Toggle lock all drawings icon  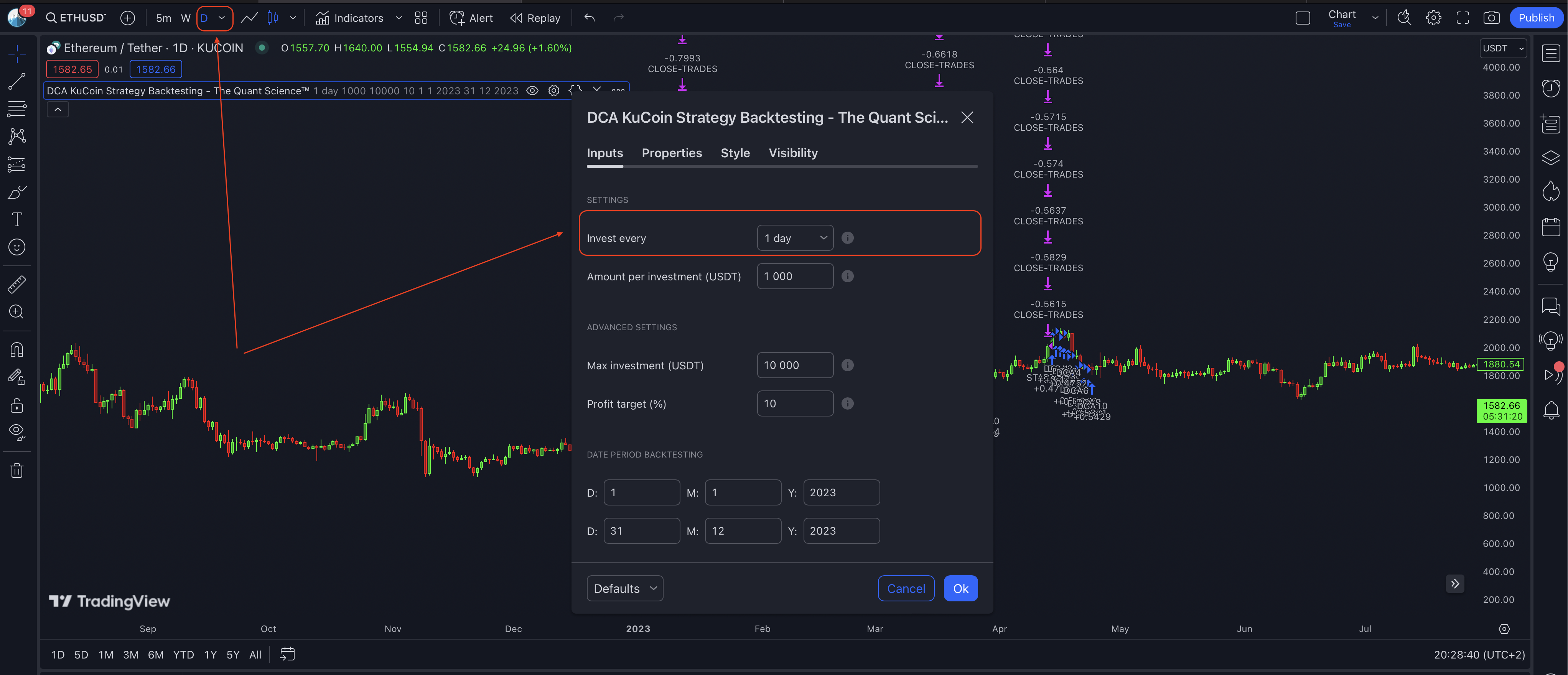17,405
